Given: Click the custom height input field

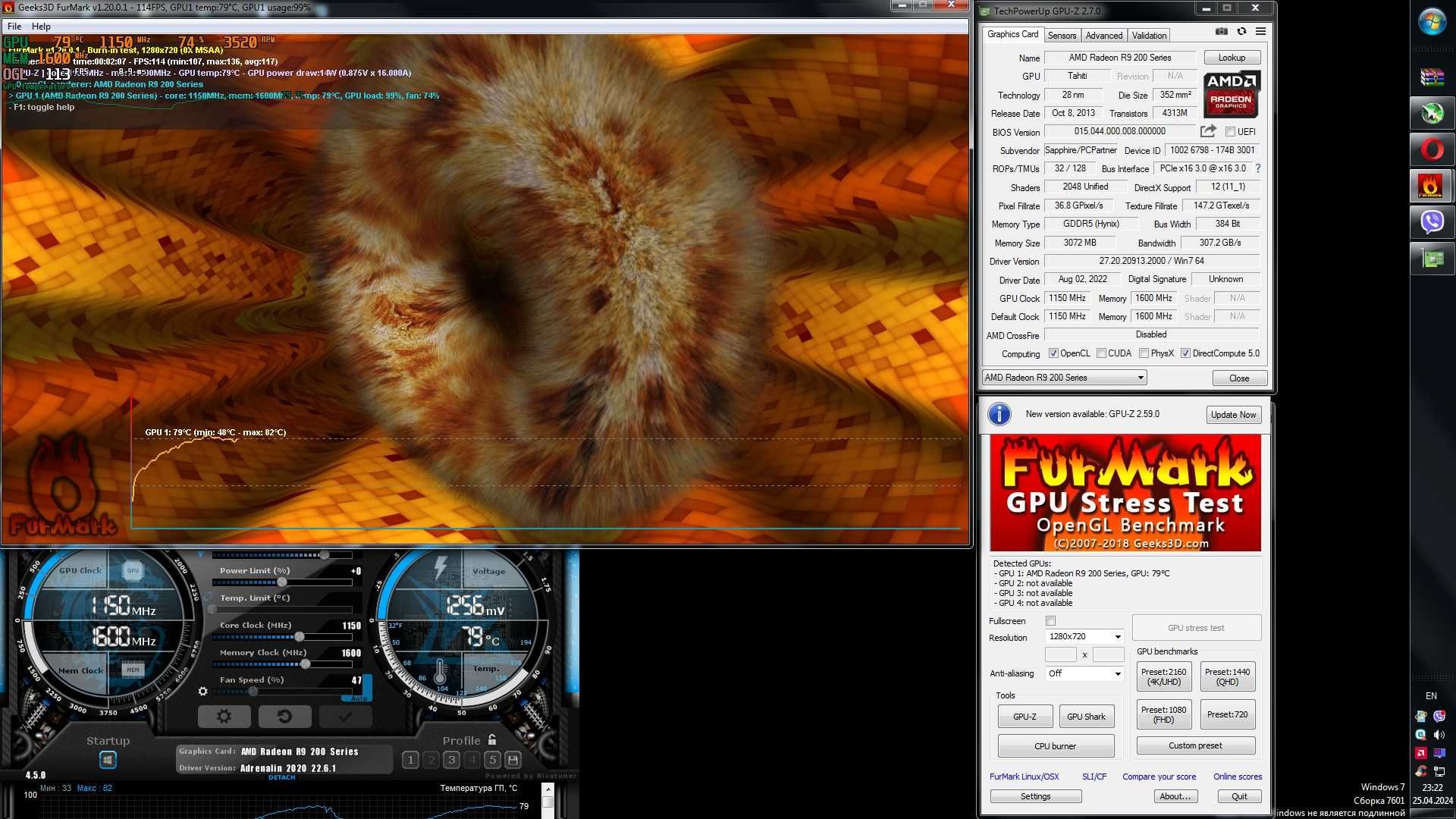Looking at the screenshot, I should [1108, 655].
